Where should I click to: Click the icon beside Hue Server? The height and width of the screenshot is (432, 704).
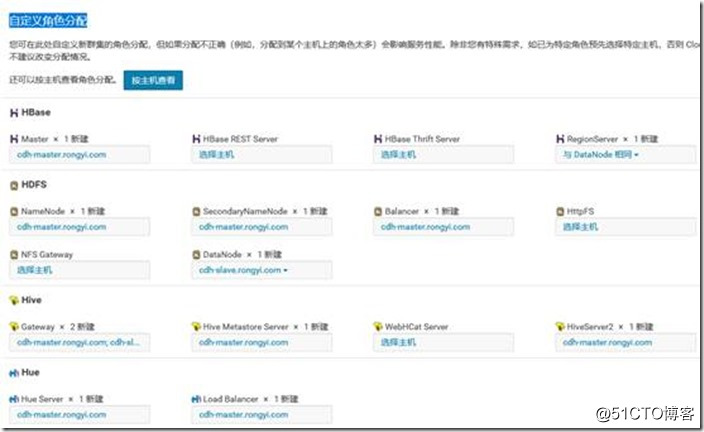point(14,399)
